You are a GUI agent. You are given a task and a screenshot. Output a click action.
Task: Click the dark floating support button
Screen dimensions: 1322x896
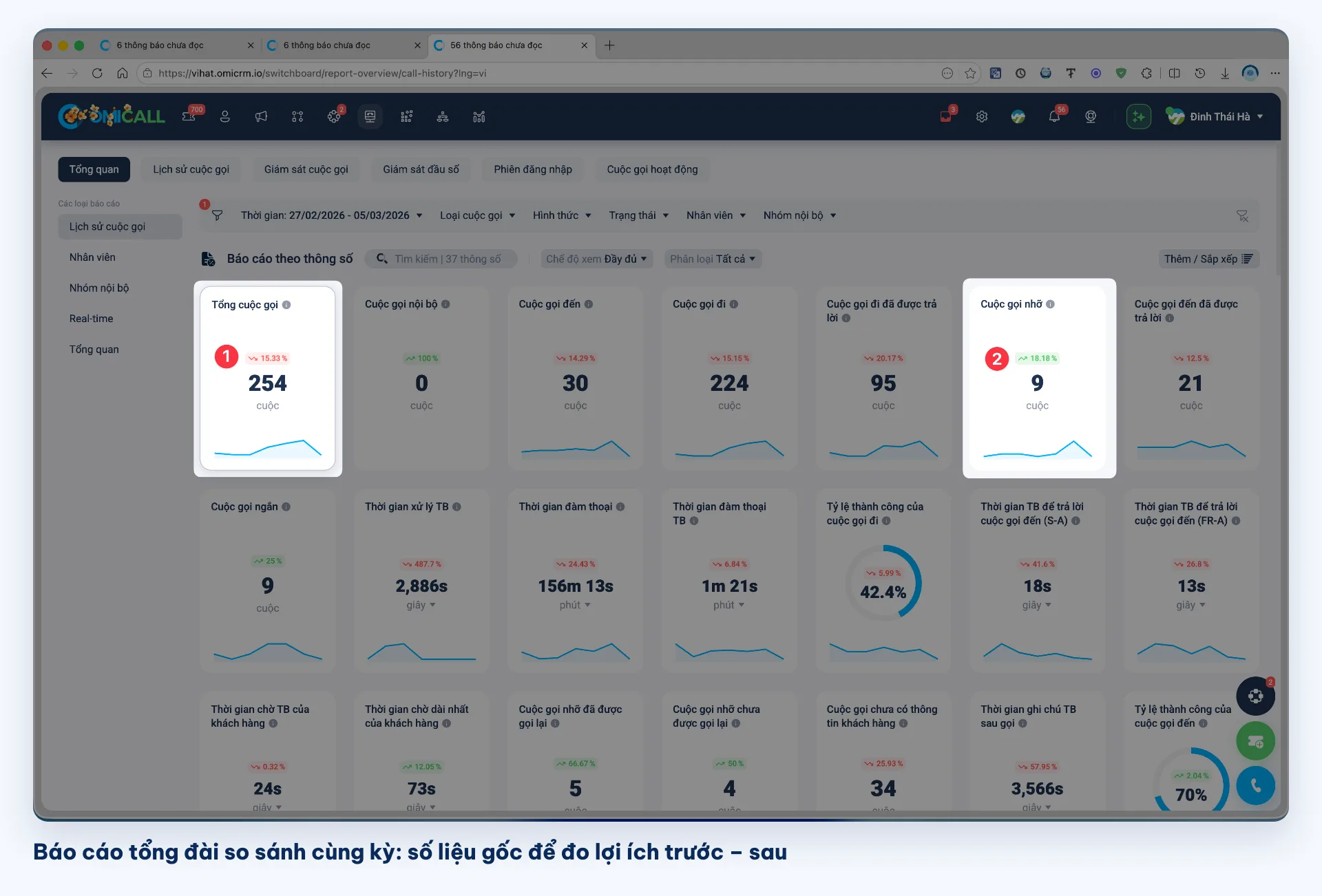pyautogui.click(x=1255, y=696)
